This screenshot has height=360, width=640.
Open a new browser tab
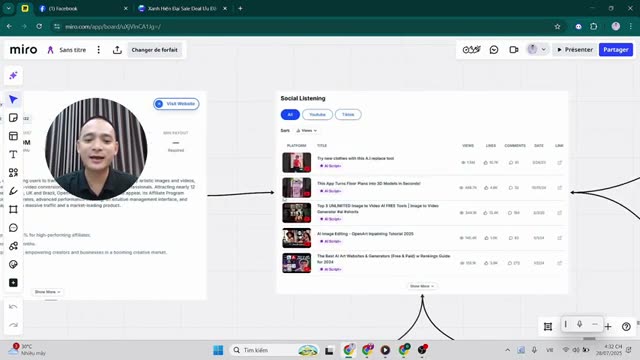[240, 9]
